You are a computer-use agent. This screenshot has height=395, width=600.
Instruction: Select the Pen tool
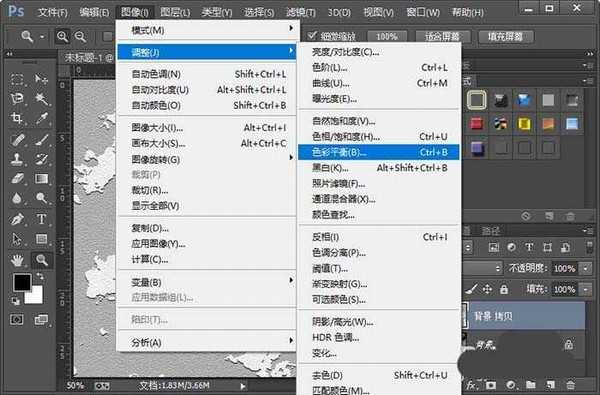(17, 219)
